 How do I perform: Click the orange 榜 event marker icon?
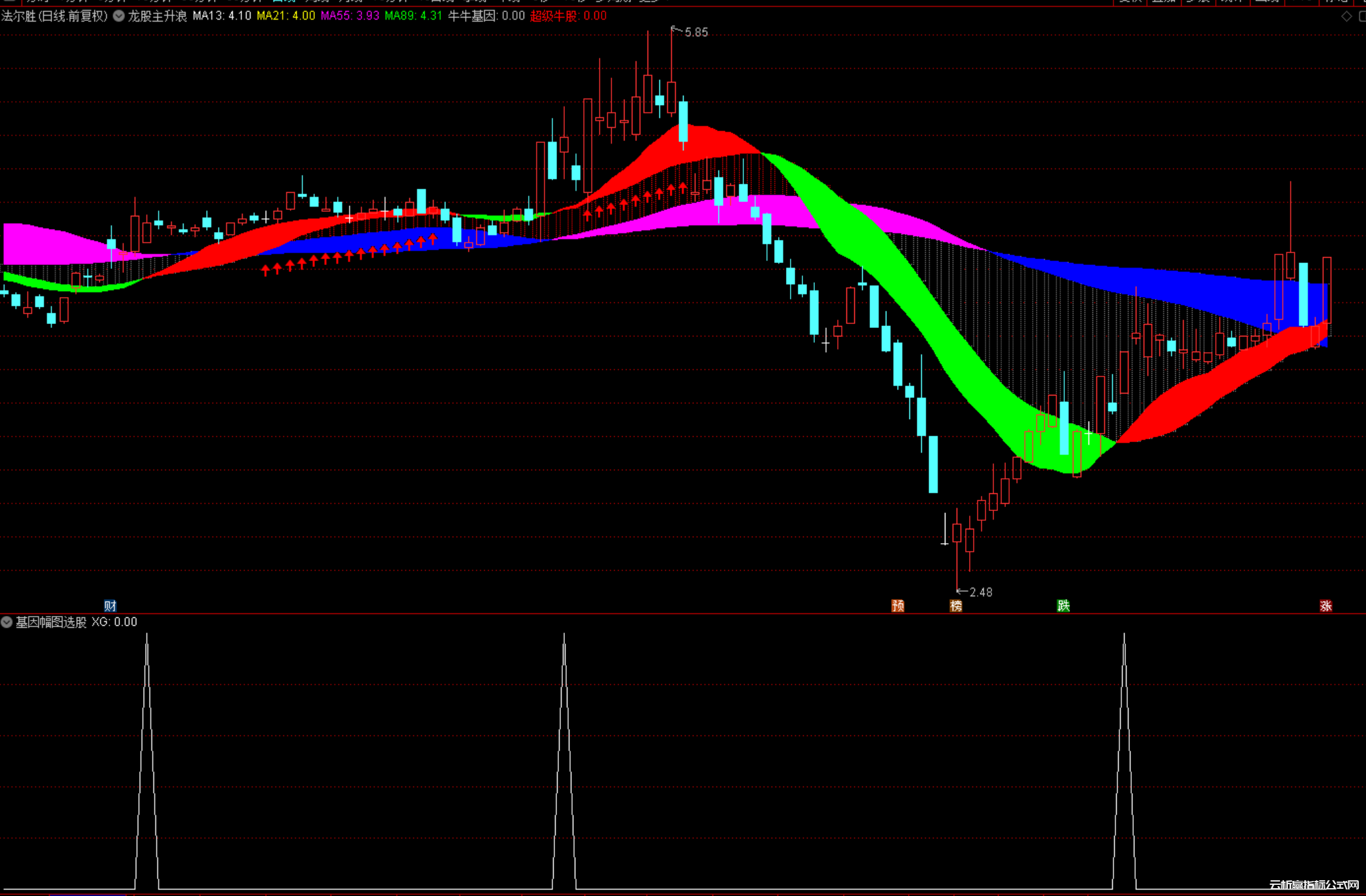coord(956,605)
